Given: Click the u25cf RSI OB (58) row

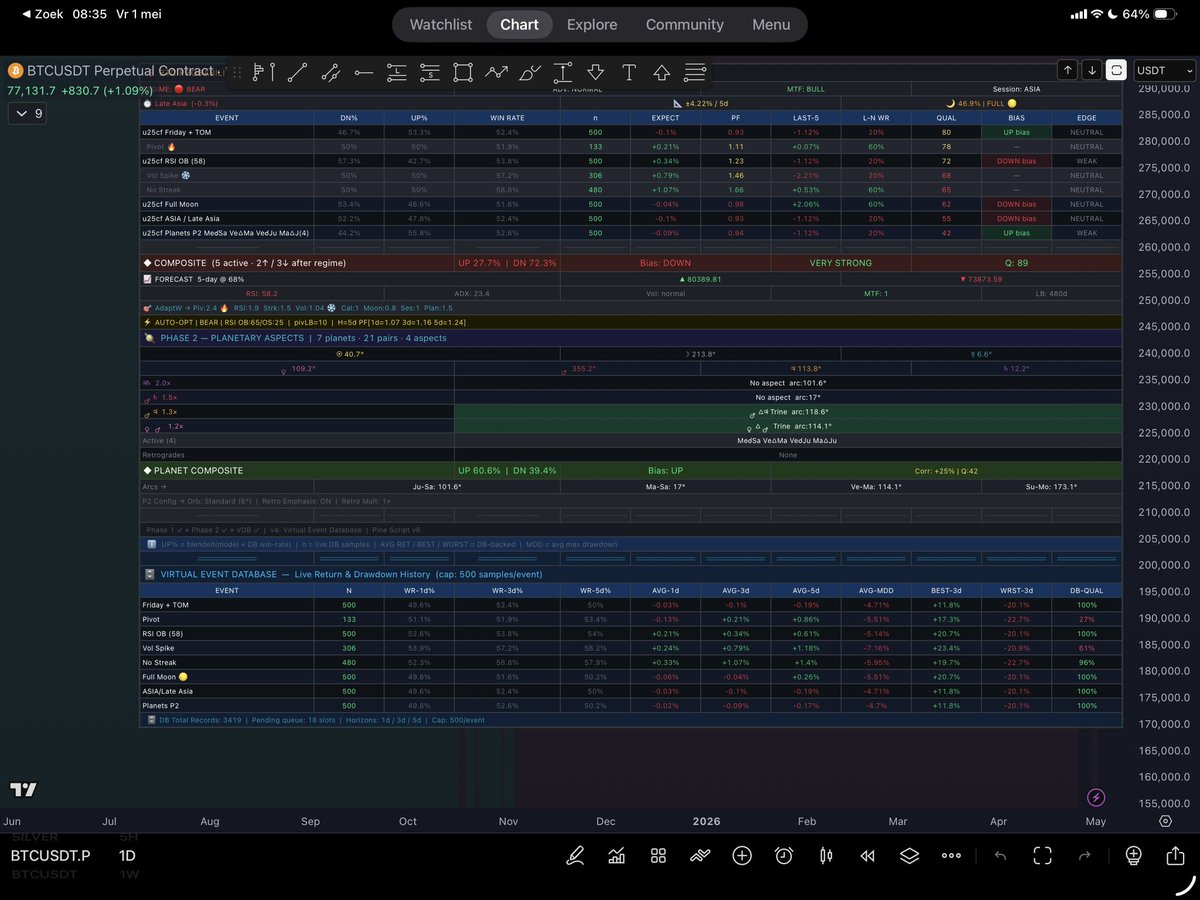Looking at the screenshot, I should tap(630, 160).
